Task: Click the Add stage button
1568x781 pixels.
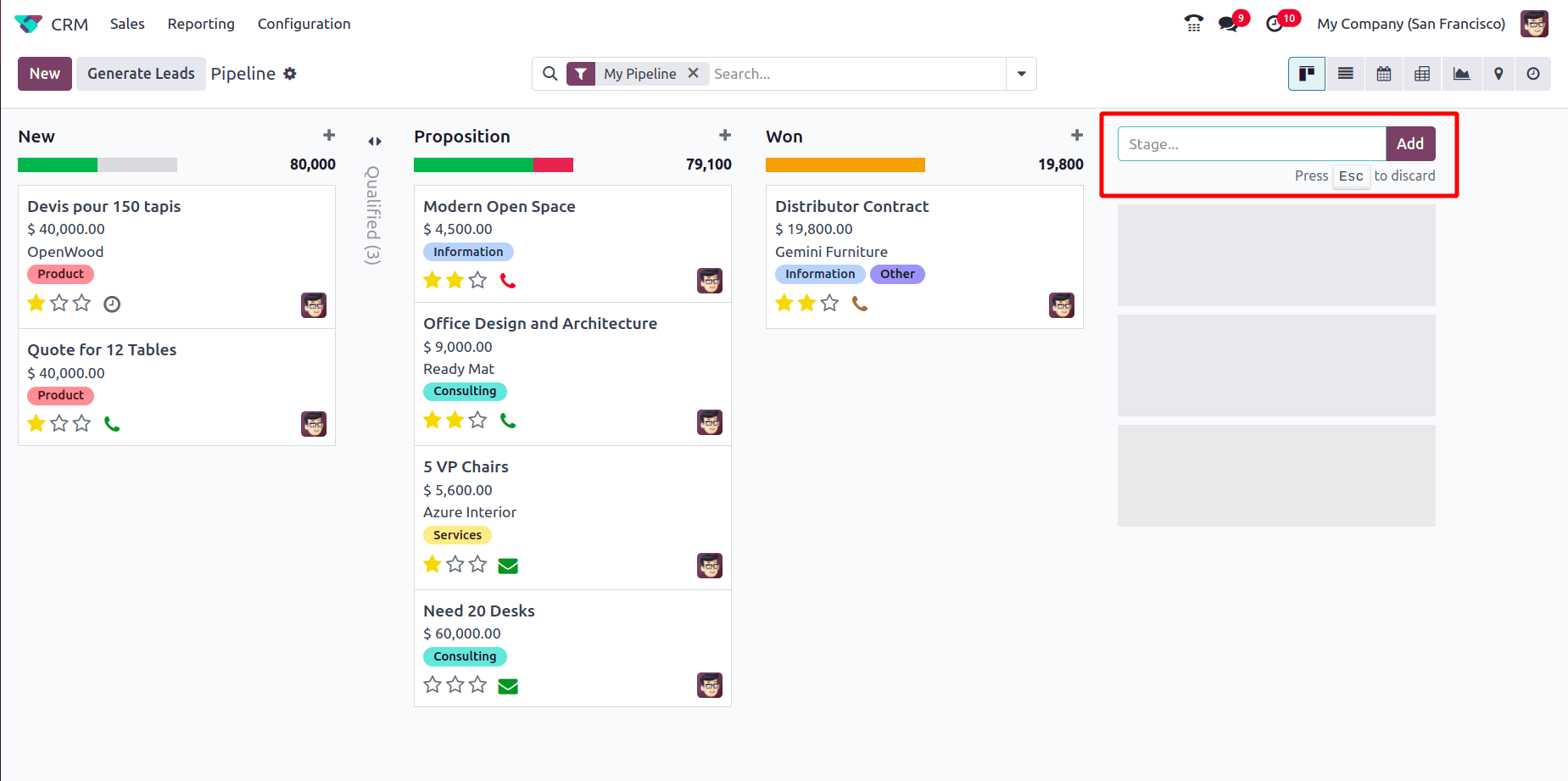Action: tap(1410, 144)
